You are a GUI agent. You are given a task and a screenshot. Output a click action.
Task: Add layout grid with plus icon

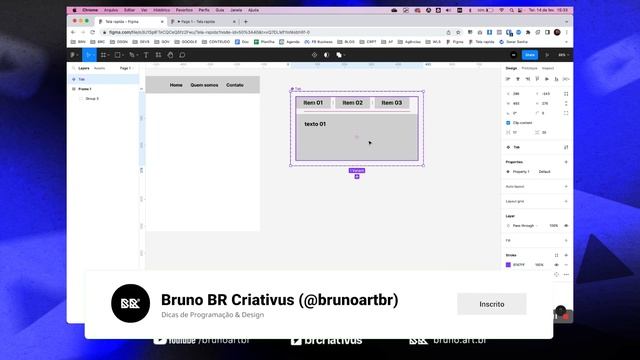point(566,201)
